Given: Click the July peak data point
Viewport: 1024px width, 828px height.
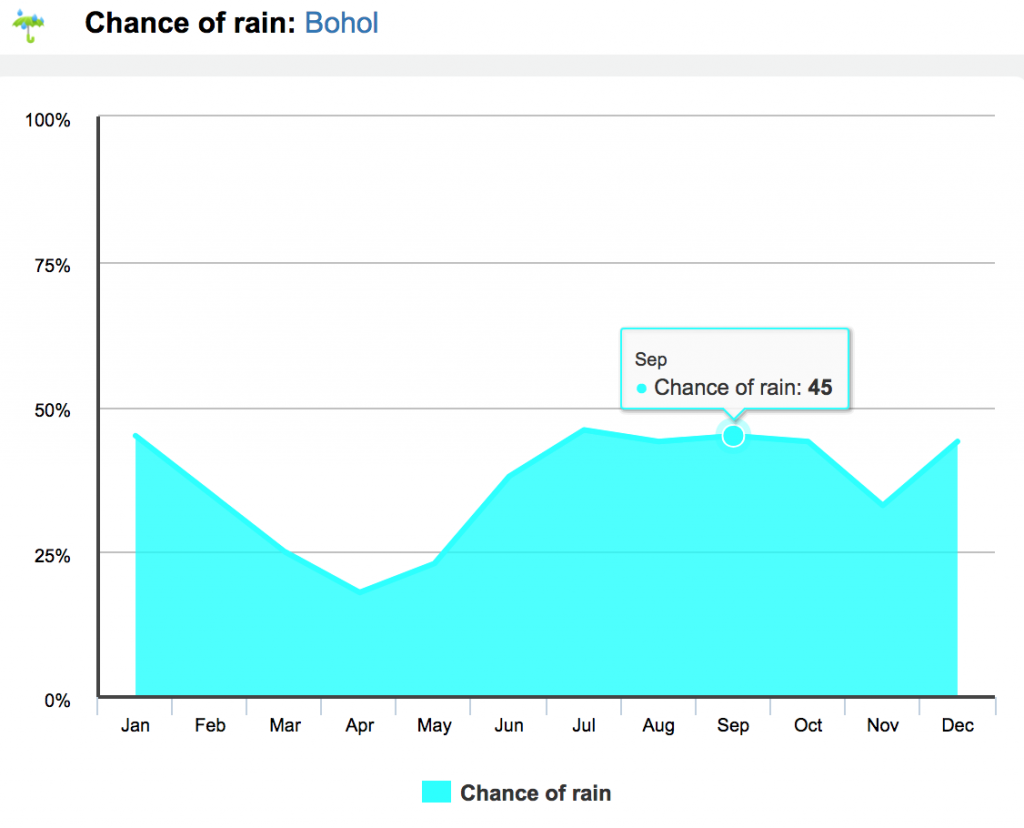Looking at the screenshot, I should click(584, 430).
